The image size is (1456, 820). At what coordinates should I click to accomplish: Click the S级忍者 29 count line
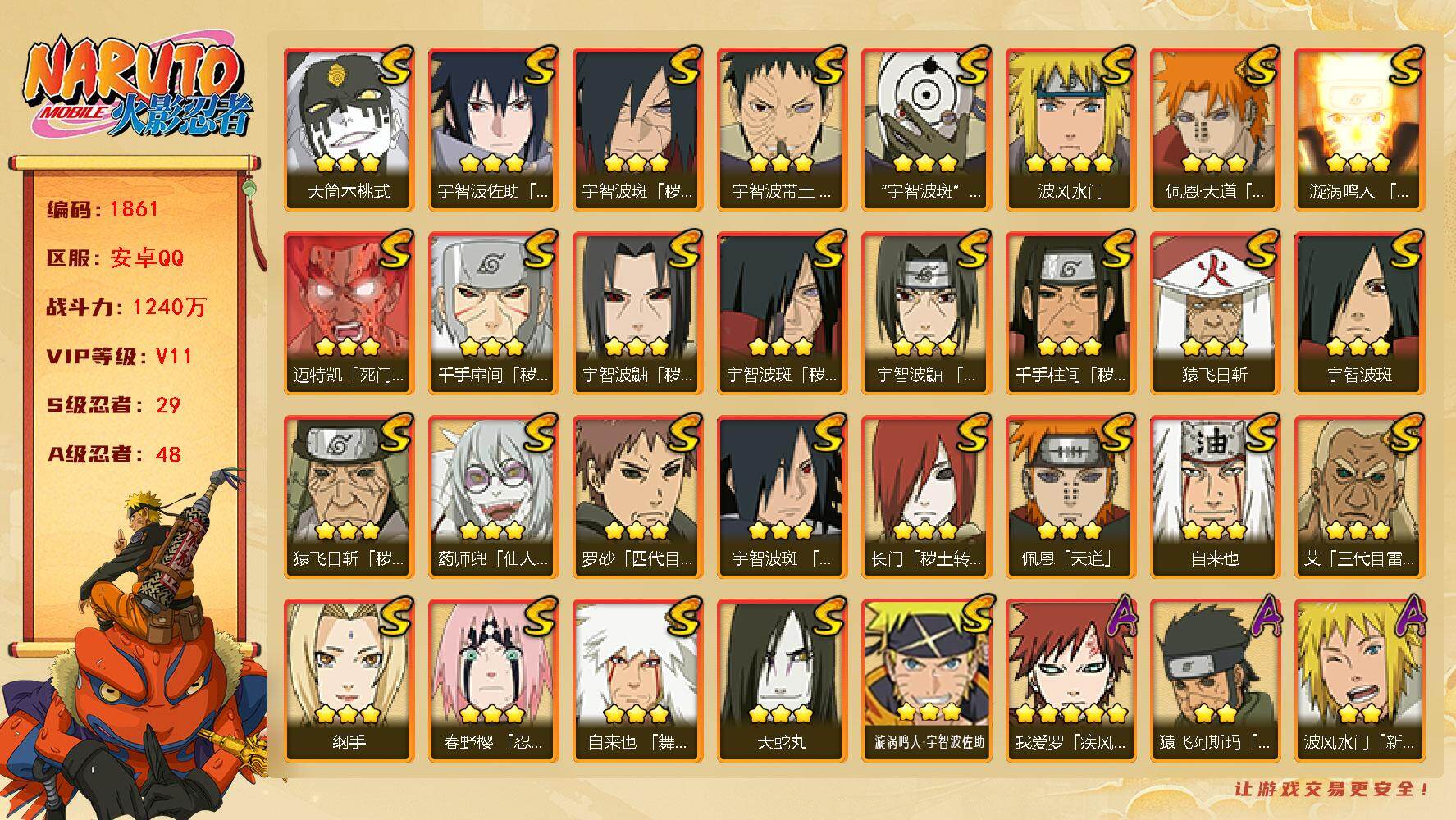click(x=114, y=405)
